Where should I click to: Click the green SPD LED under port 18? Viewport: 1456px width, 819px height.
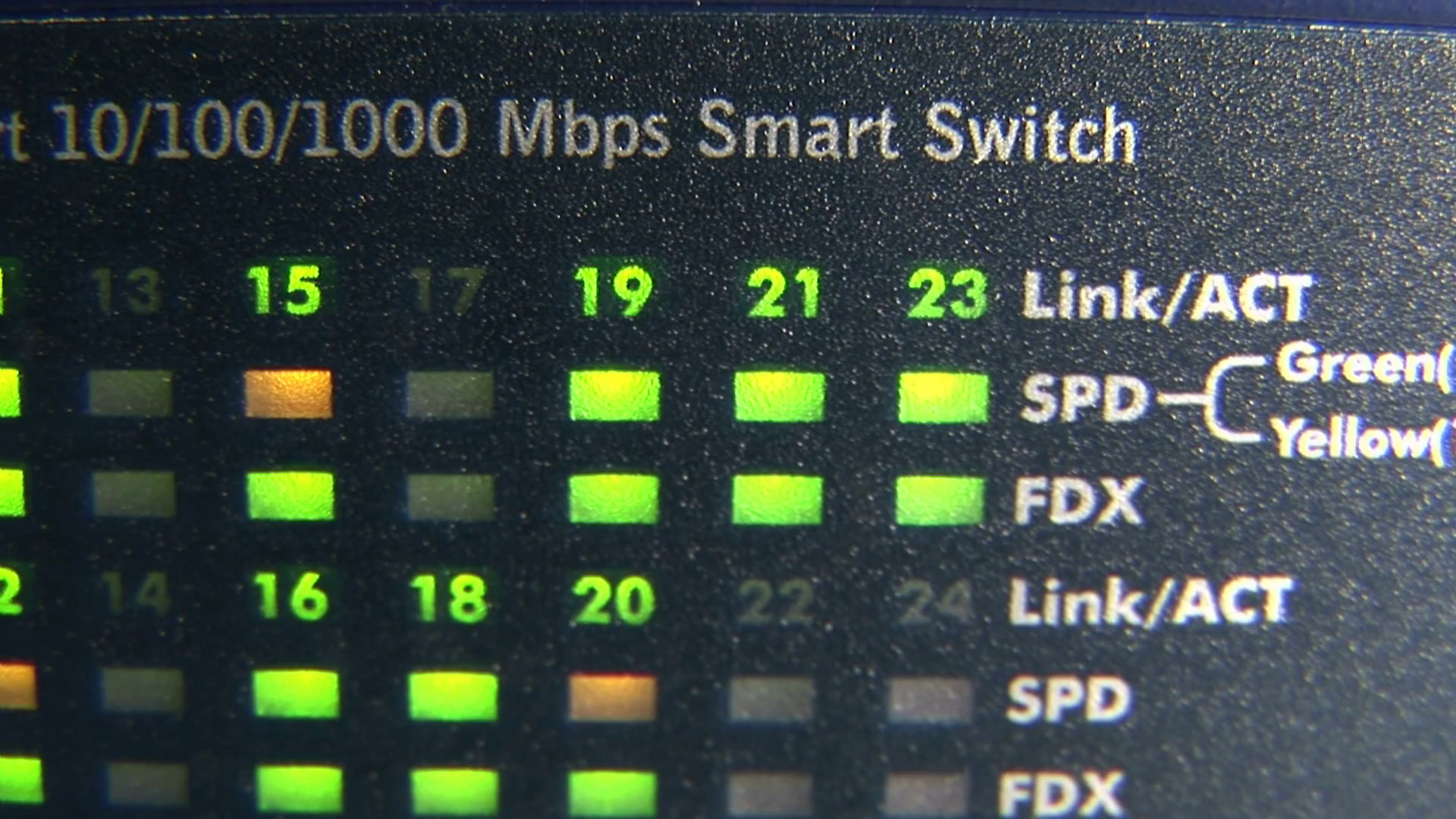pos(453,695)
